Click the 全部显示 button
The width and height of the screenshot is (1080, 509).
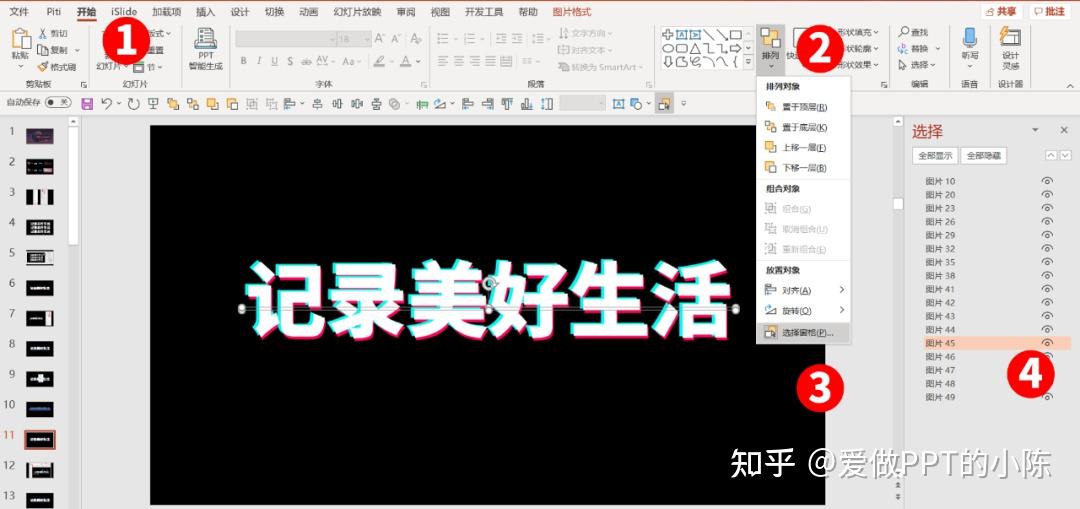tap(935, 156)
